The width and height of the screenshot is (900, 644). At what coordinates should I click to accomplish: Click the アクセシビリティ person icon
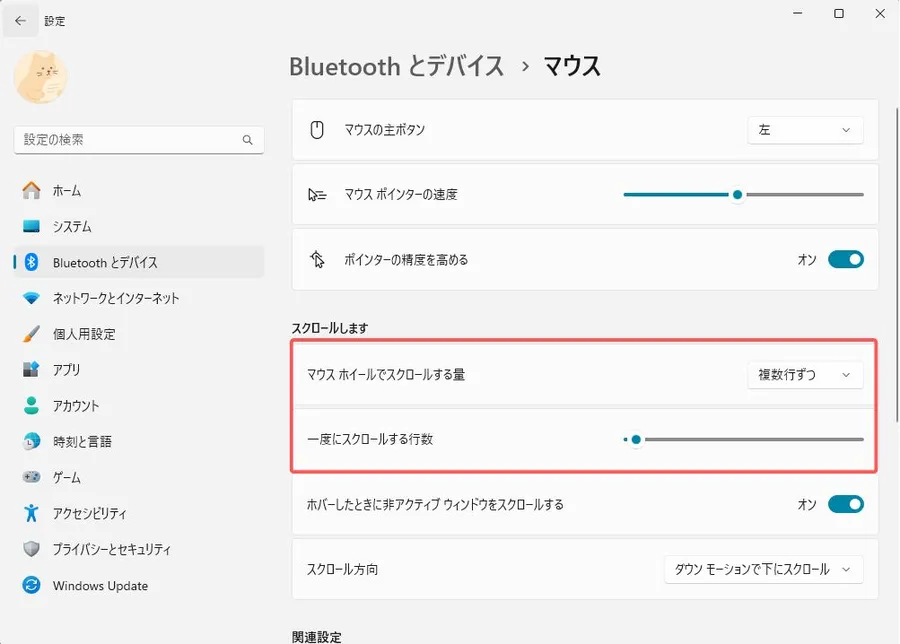pyautogui.click(x=32, y=514)
